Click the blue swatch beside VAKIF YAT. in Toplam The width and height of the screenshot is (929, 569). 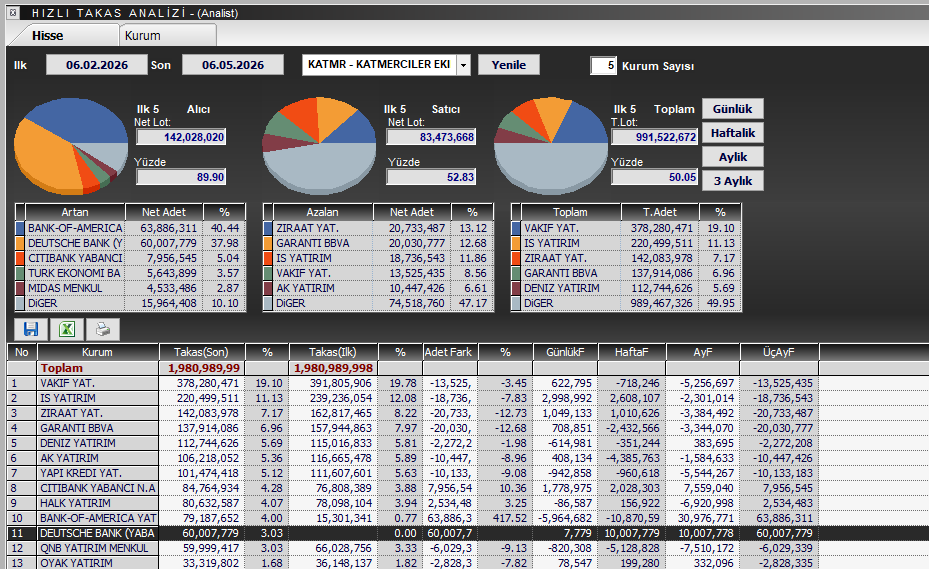click(515, 228)
